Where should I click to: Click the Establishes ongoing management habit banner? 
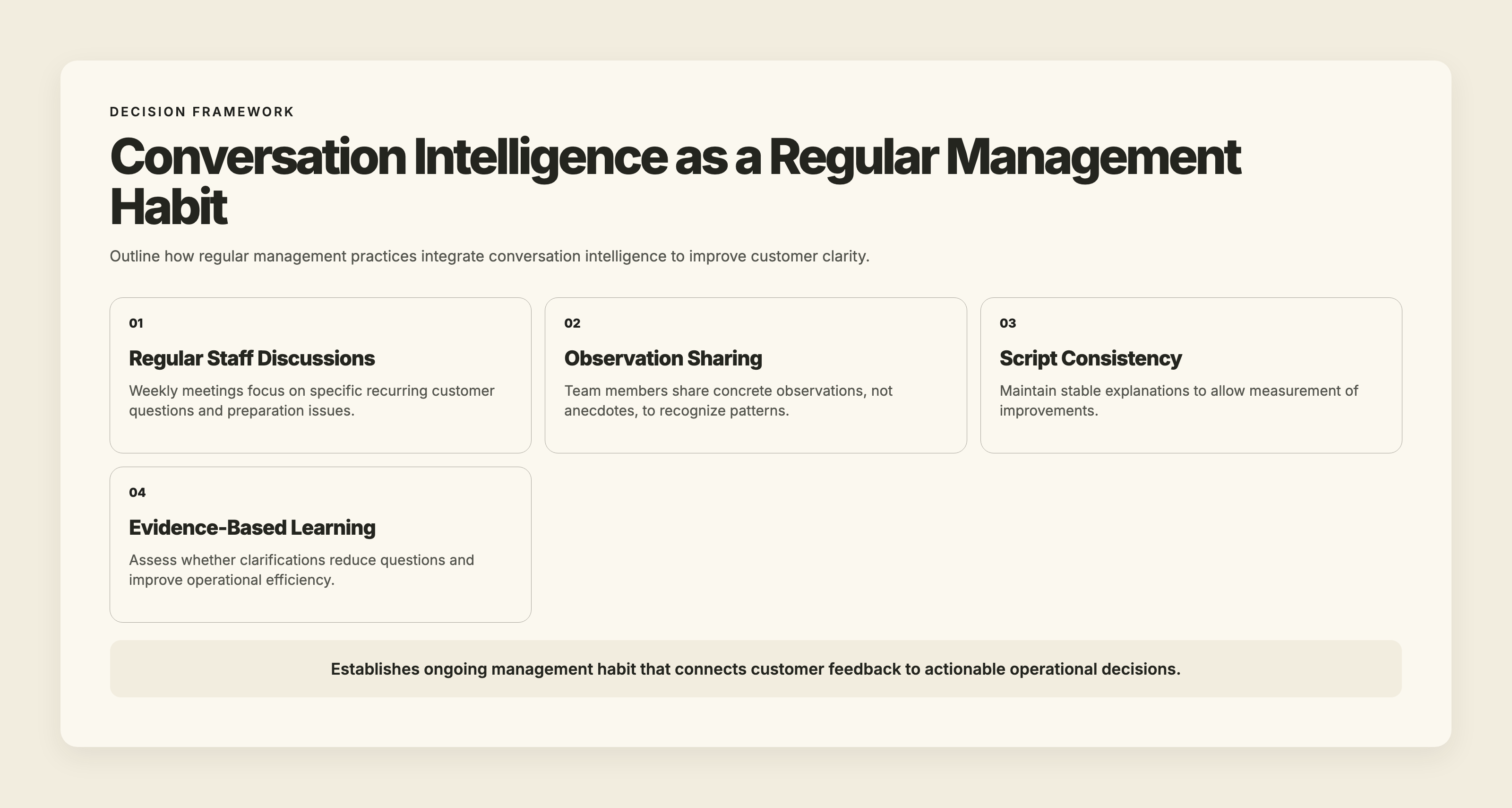coord(756,669)
